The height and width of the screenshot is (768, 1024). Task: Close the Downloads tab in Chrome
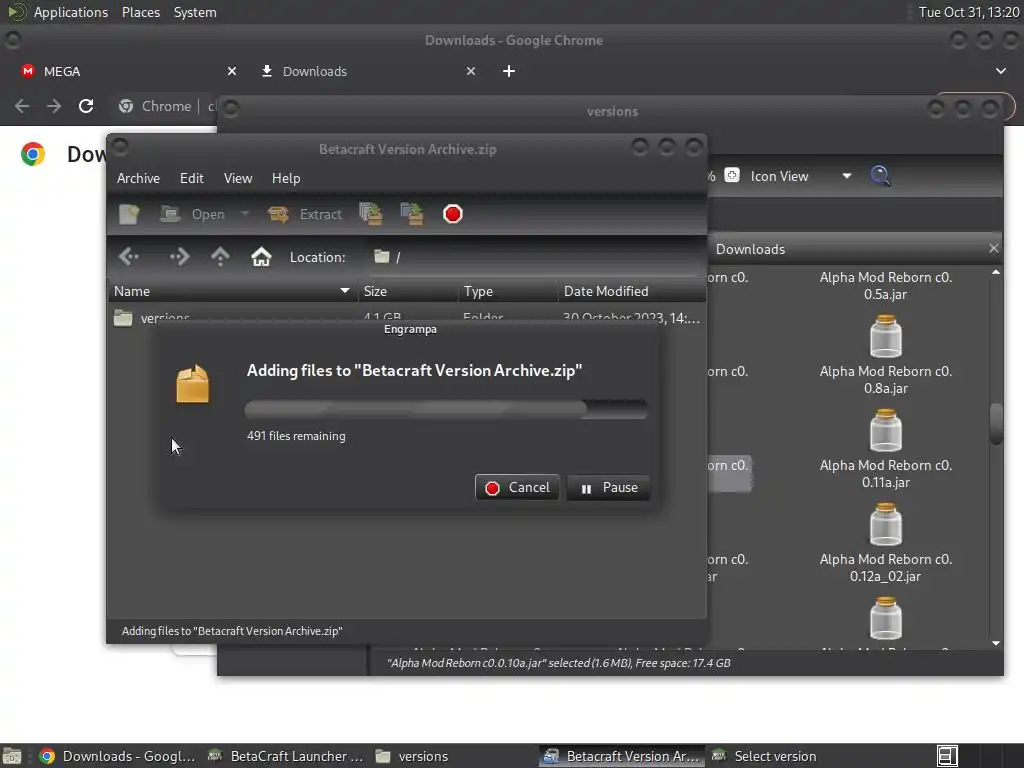pyautogui.click(x=471, y=71)
